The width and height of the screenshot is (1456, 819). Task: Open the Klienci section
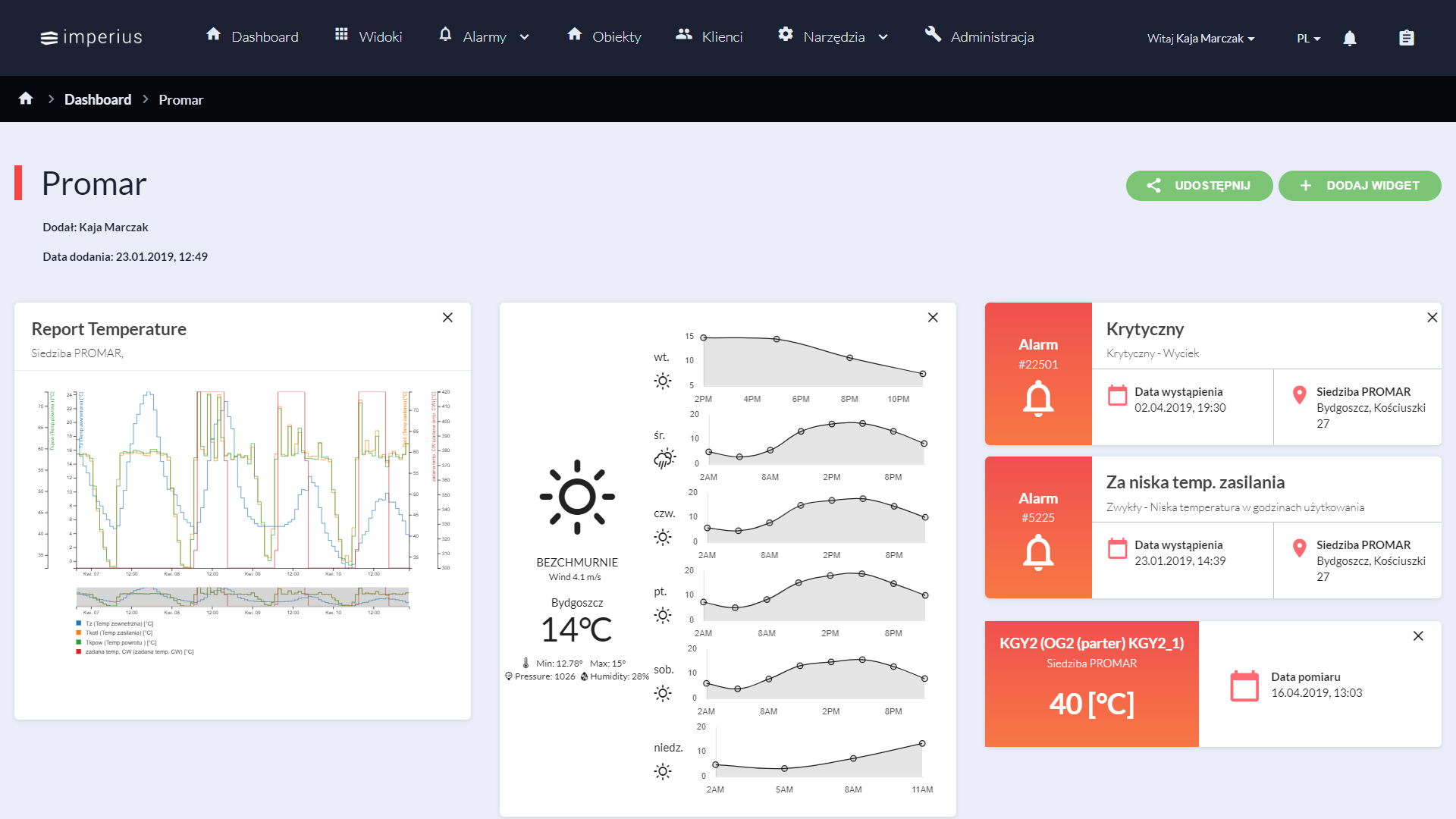[709, 36]
